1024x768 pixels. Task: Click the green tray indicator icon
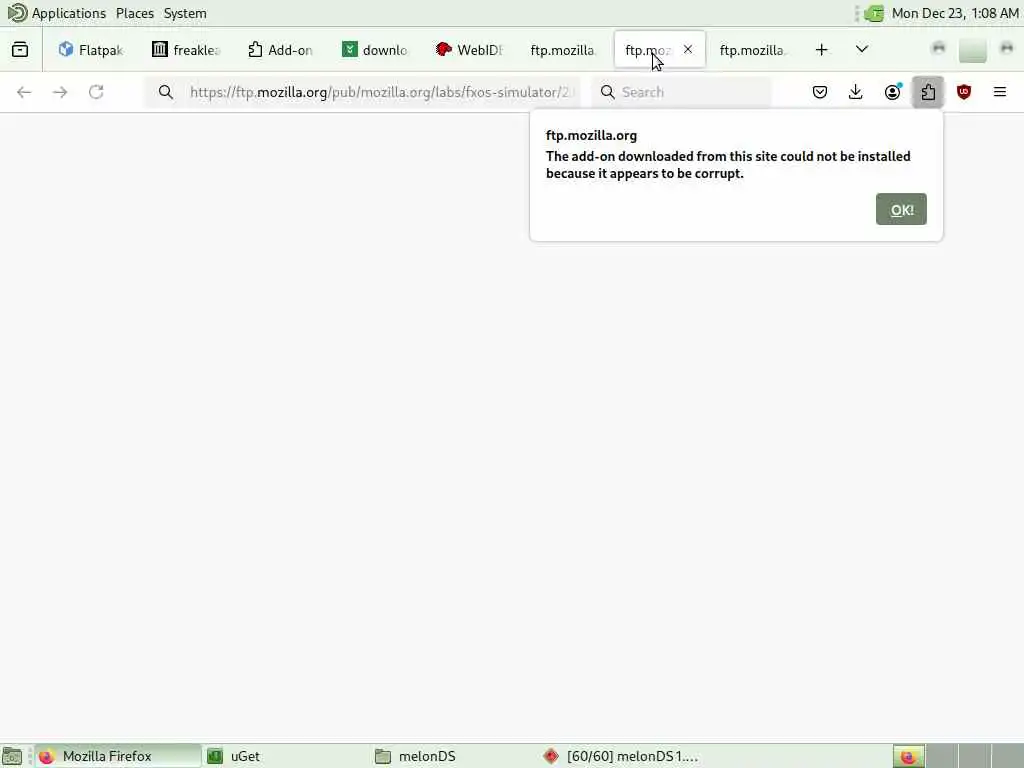(x=874, y=13)
